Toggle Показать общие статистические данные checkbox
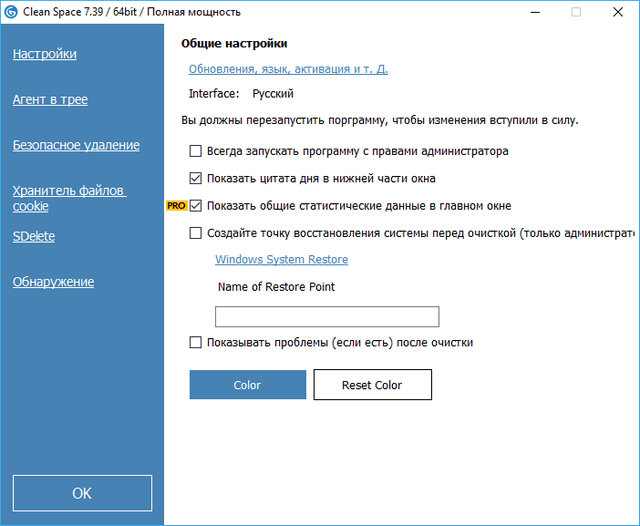The height and width of the screenshot is (526, 640). pos(196,206)
